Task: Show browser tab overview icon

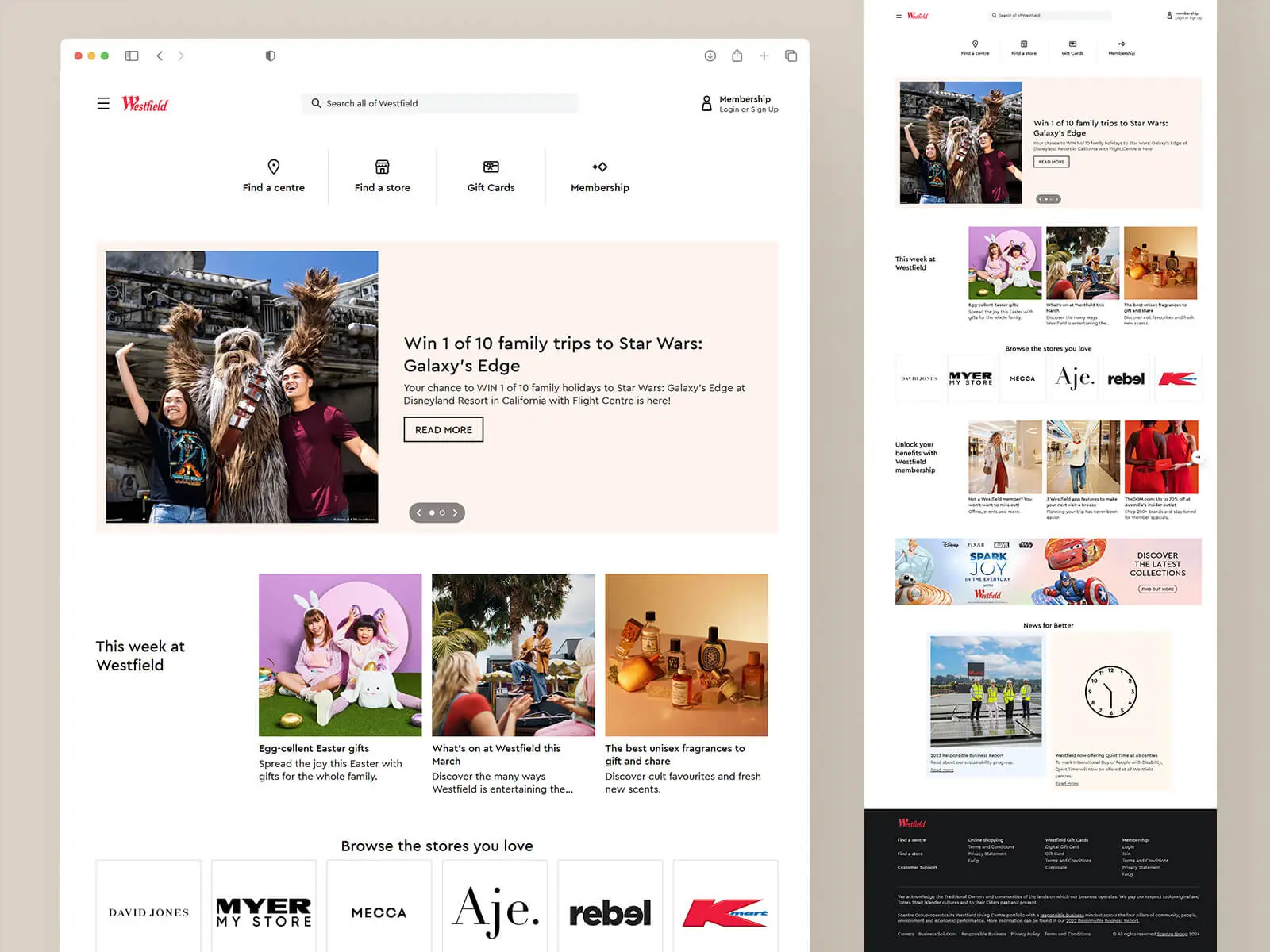Action: pyautogui.click(x=791, y=56)
